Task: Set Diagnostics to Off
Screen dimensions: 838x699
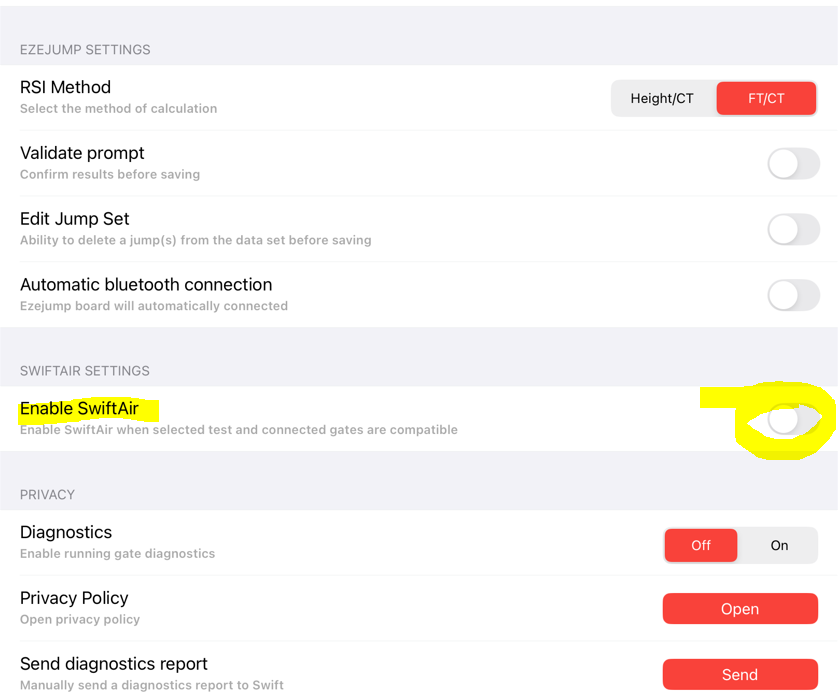Action: tap(701, 545)
